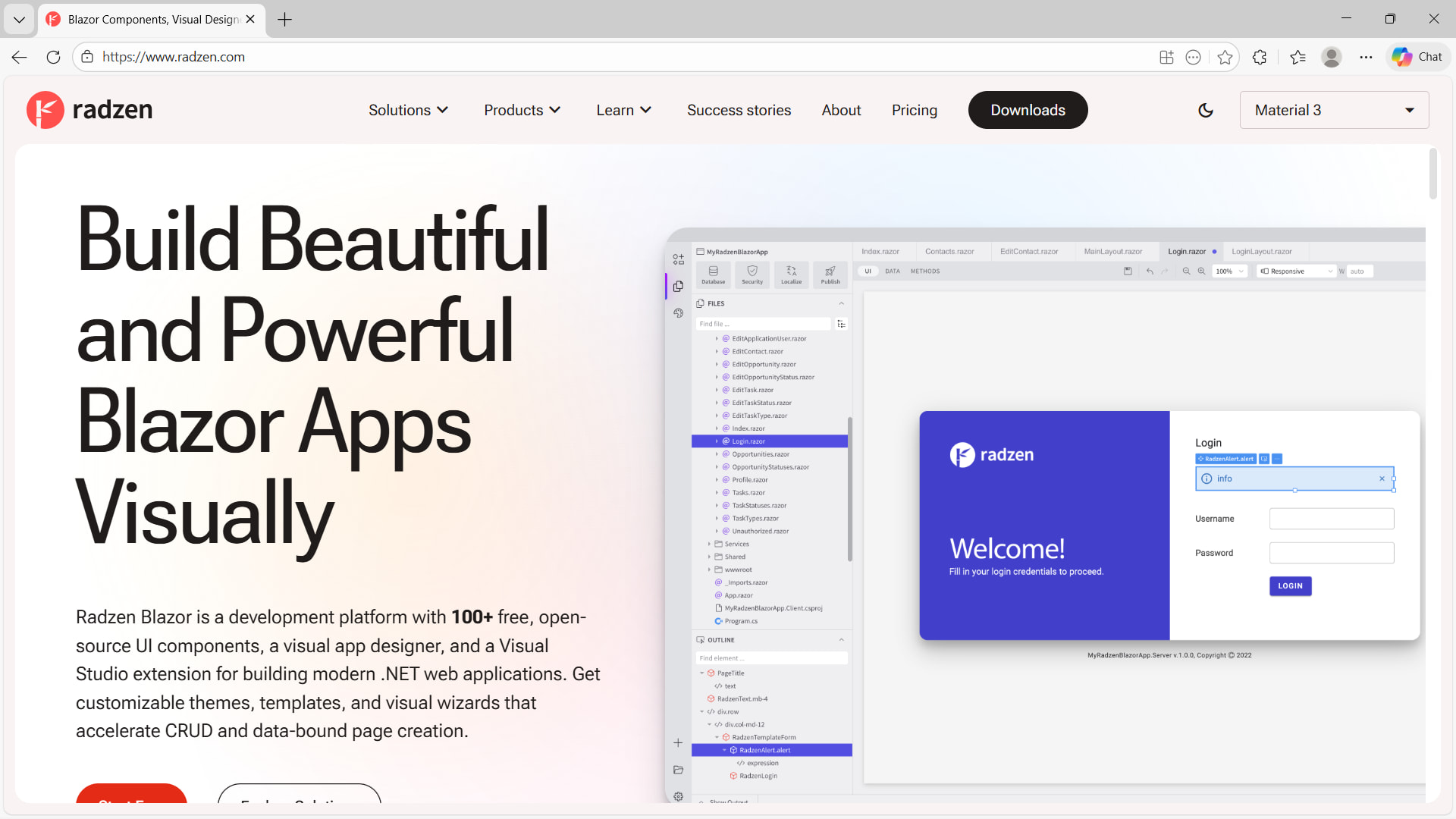This screenshot has width=1456, height=819.
Task: Add this page to favorites with the star icon
Action: (x=1225, y=57)
